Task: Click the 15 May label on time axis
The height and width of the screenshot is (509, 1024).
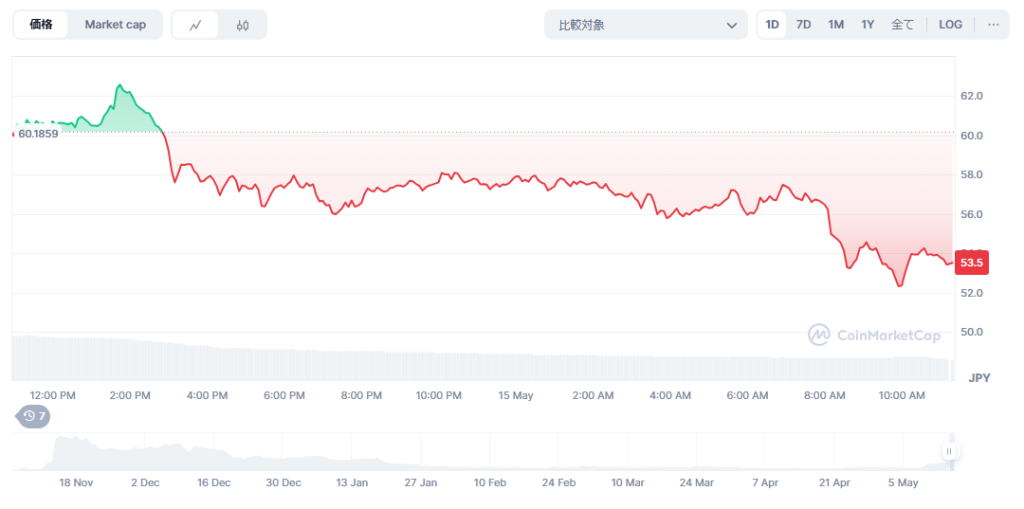Action: point(515,396)
